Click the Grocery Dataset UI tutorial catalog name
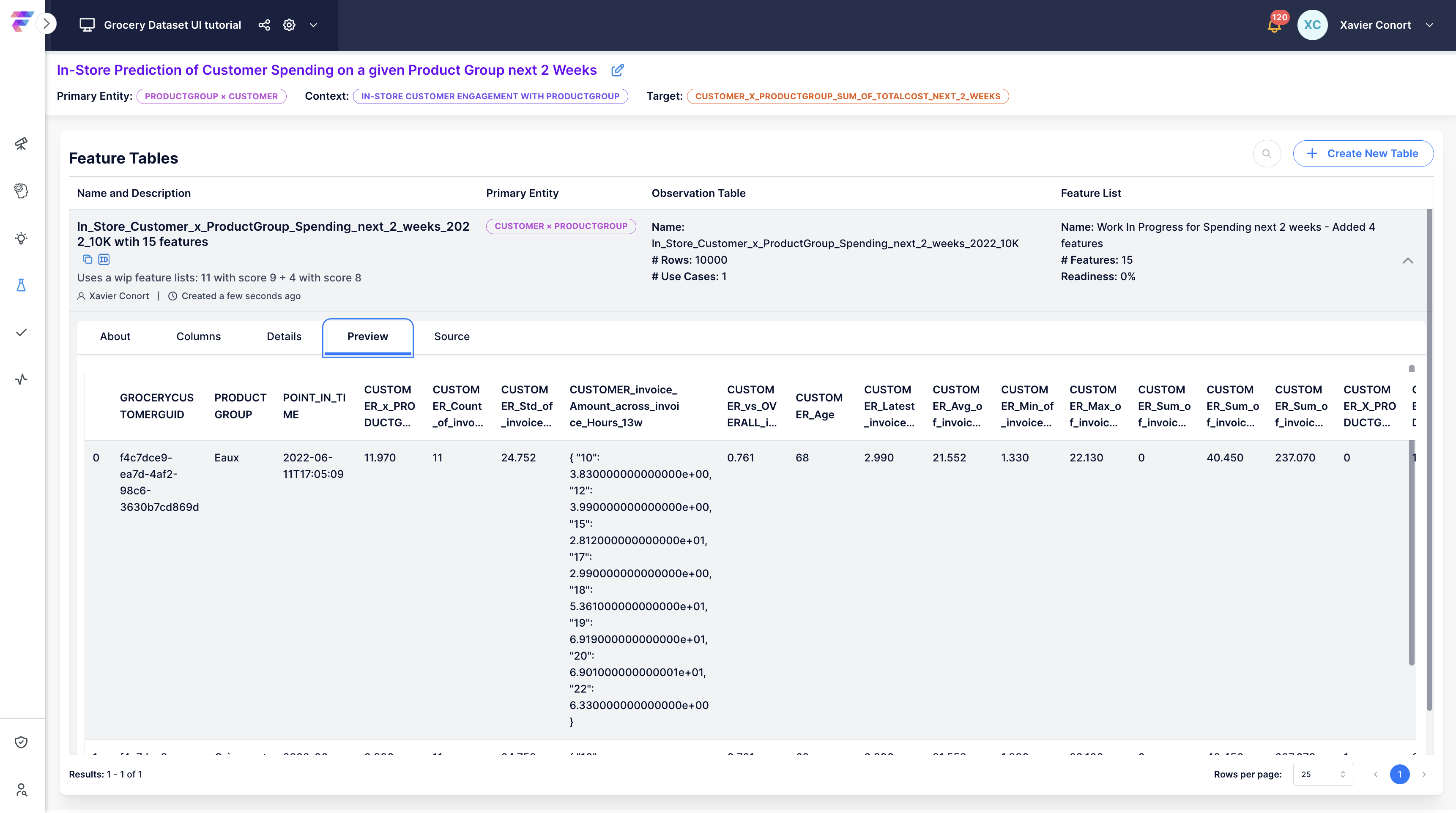This screenshot has height=813, width=1456. [x=172, y=25]
